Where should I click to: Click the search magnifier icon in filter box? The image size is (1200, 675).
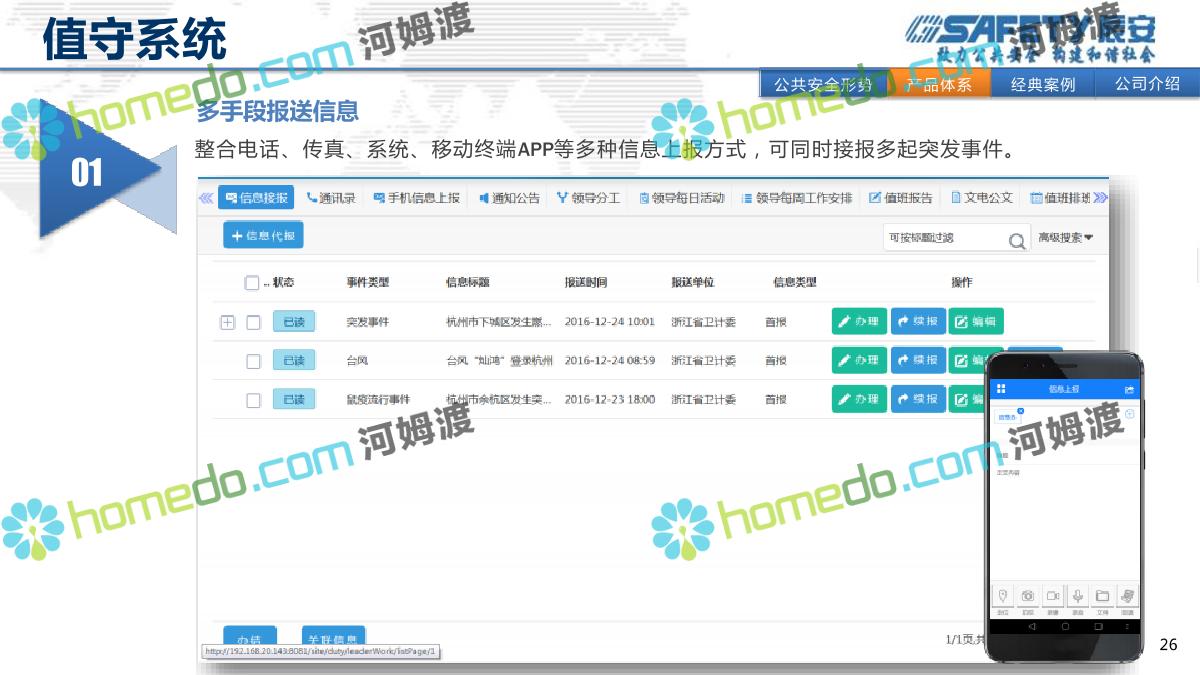pos(1017,239)
